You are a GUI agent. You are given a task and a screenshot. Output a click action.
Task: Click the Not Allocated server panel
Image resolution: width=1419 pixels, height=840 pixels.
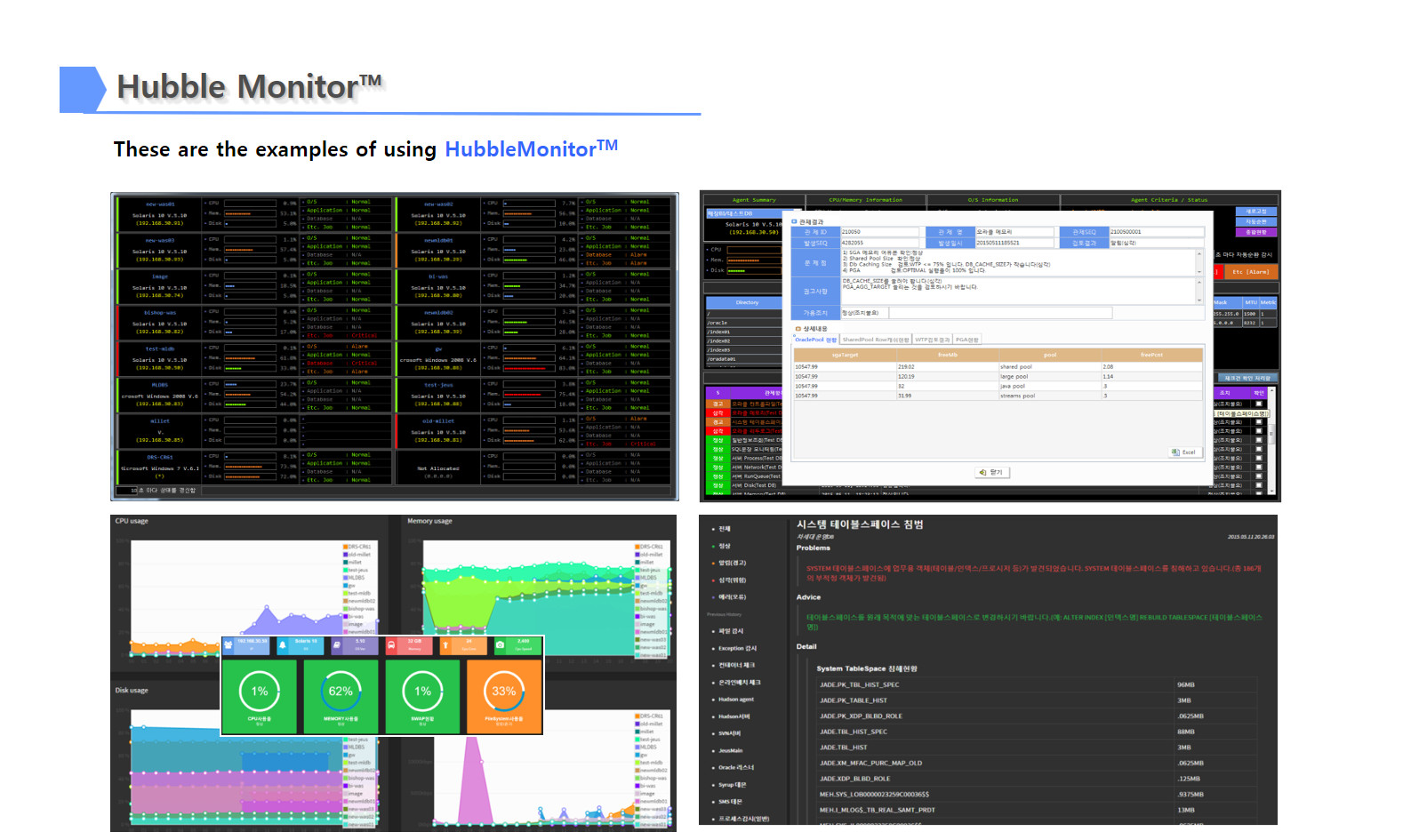(x=533, y=468)
